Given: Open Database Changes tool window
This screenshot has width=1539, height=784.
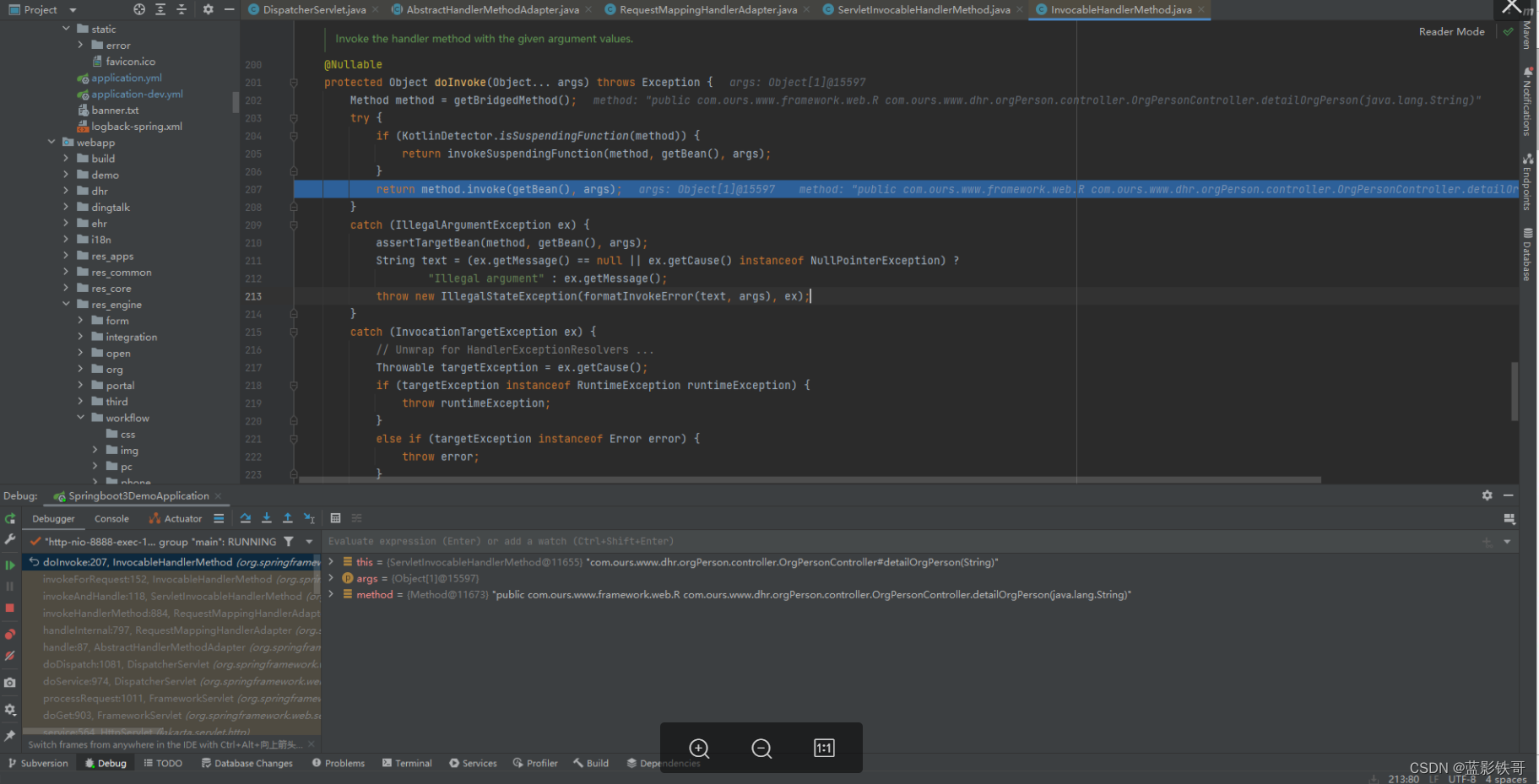Looking at the screenshot, I should (247, 763).
